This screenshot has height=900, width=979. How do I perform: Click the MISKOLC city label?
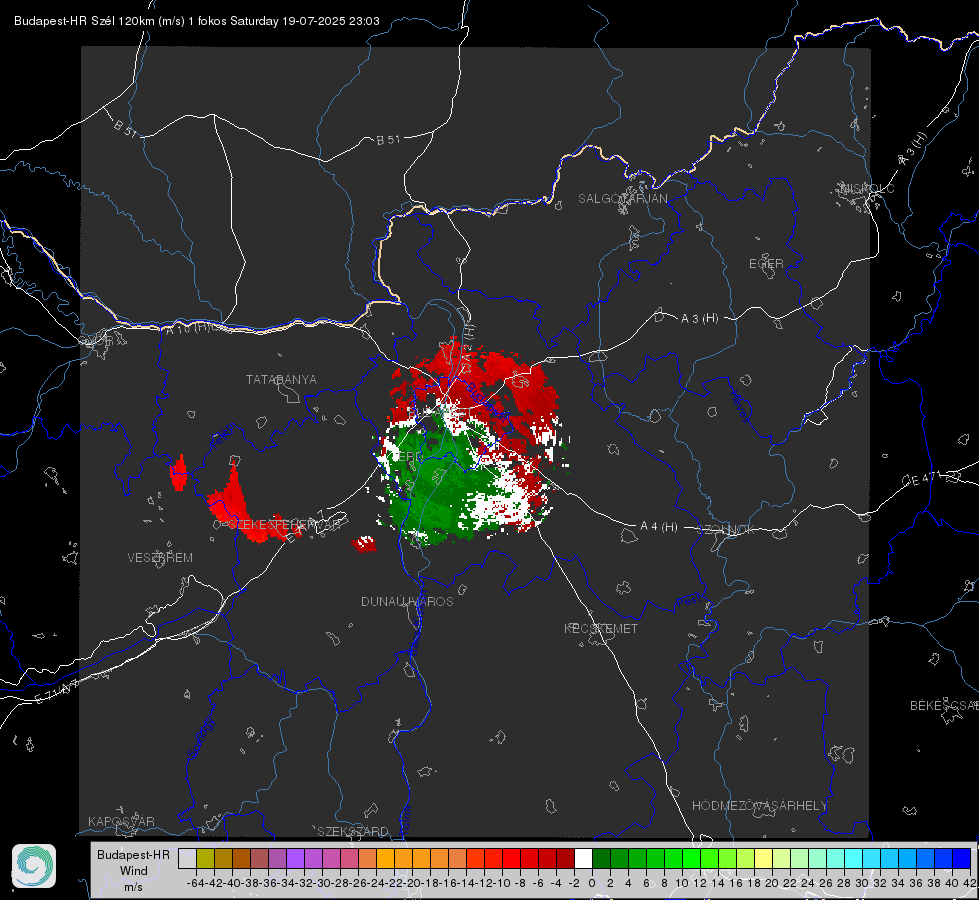(x=867, y=188)
